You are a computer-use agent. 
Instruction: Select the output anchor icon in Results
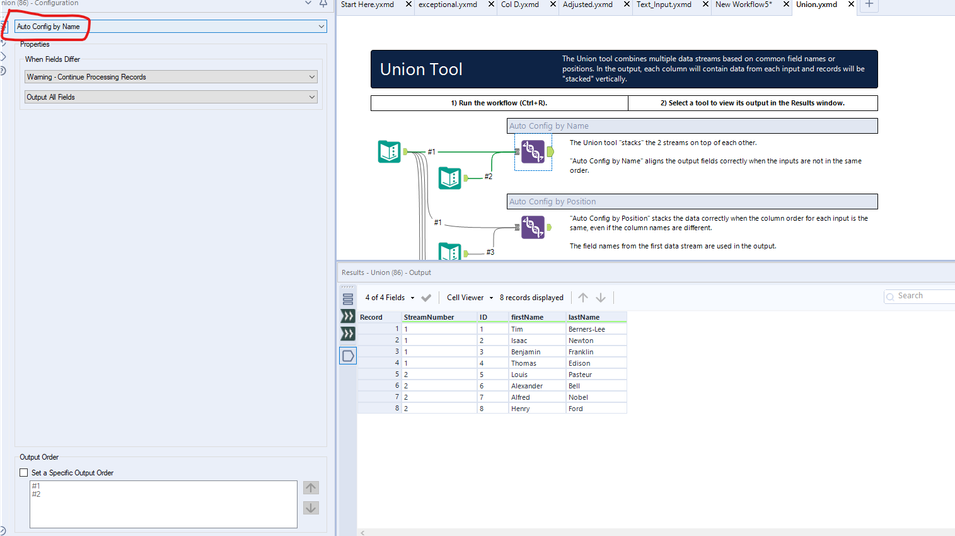point(348,356)
